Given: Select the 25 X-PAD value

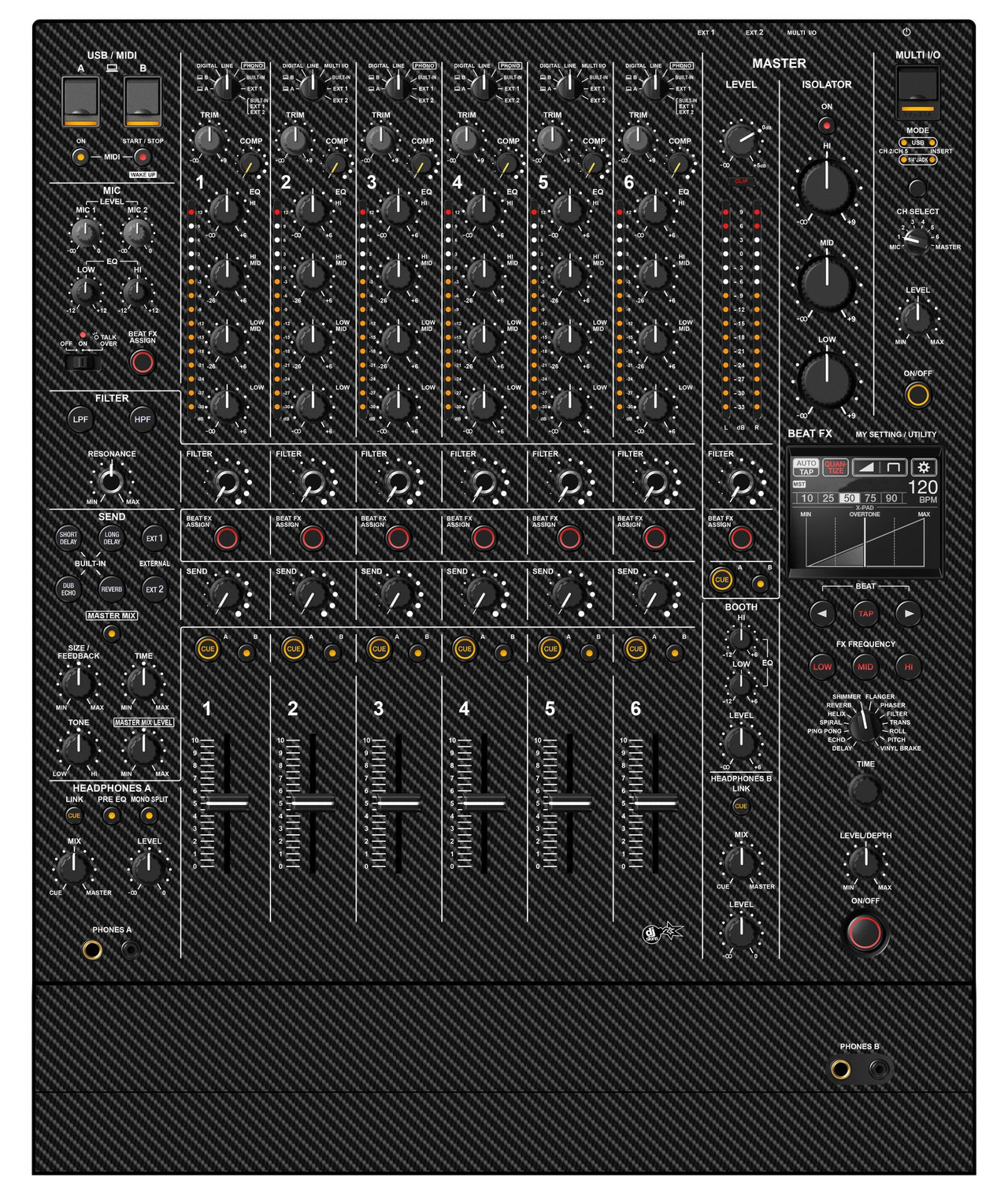Looking at the screenshot, I should pos(828,498).
